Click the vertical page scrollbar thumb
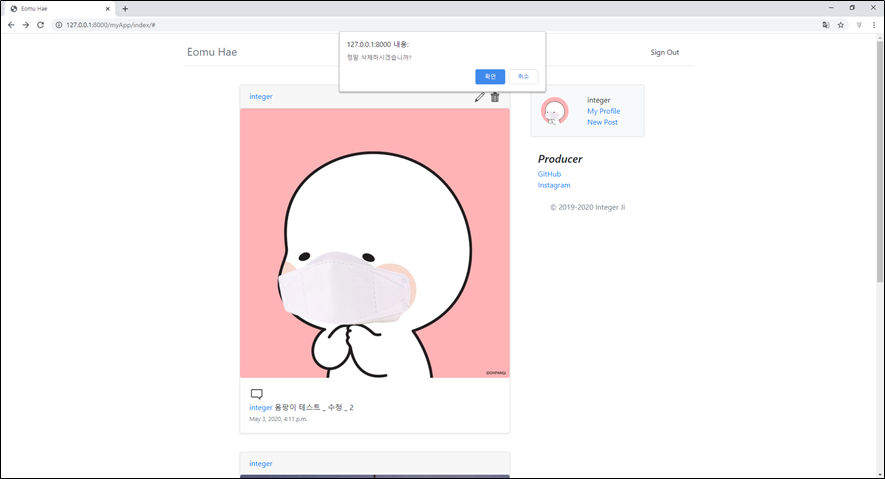Viewport: 885px width, 479px height. (879, 162)
